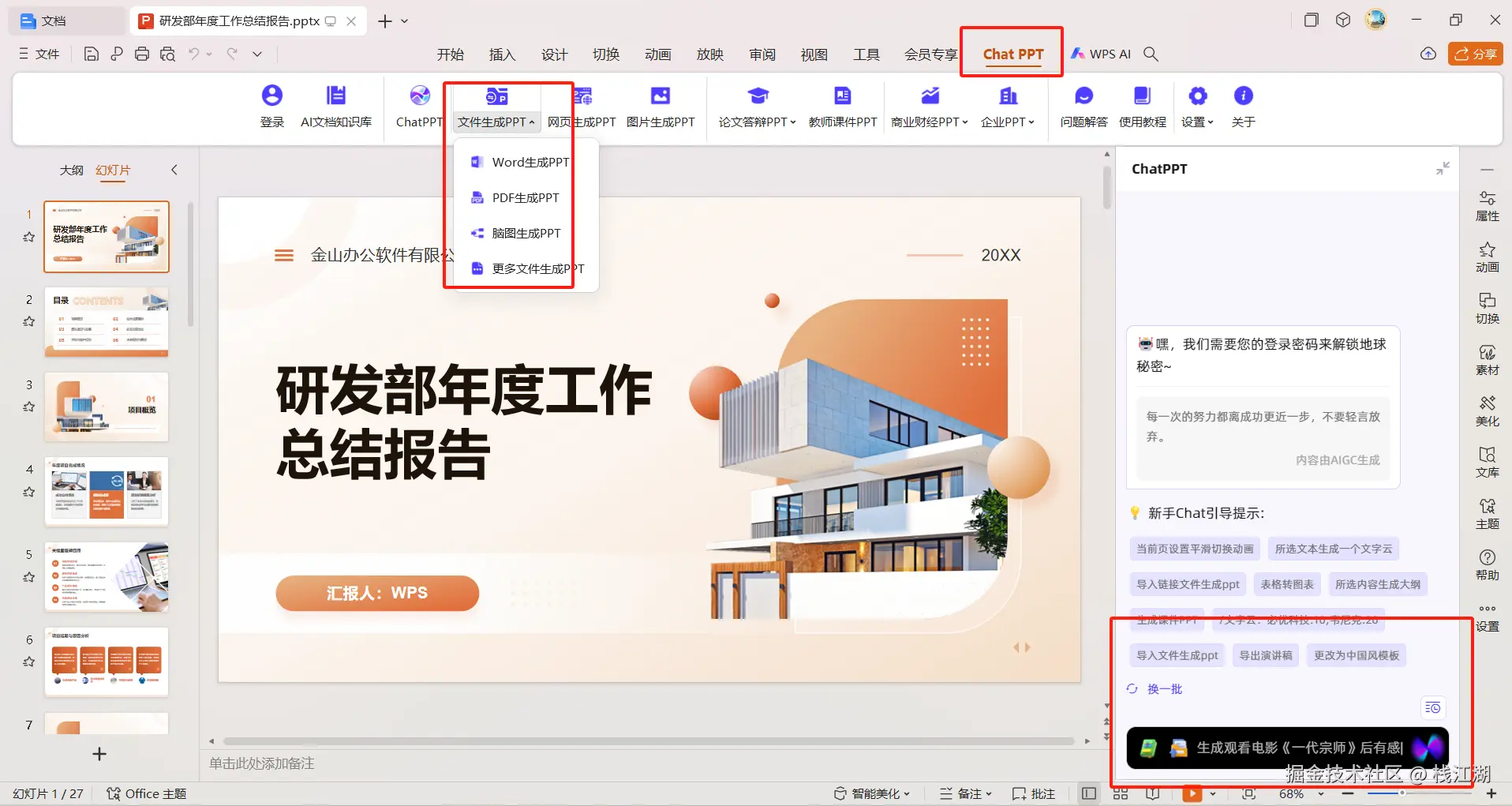Click the 分享 share button
1512x806 pixels.
1475,54
